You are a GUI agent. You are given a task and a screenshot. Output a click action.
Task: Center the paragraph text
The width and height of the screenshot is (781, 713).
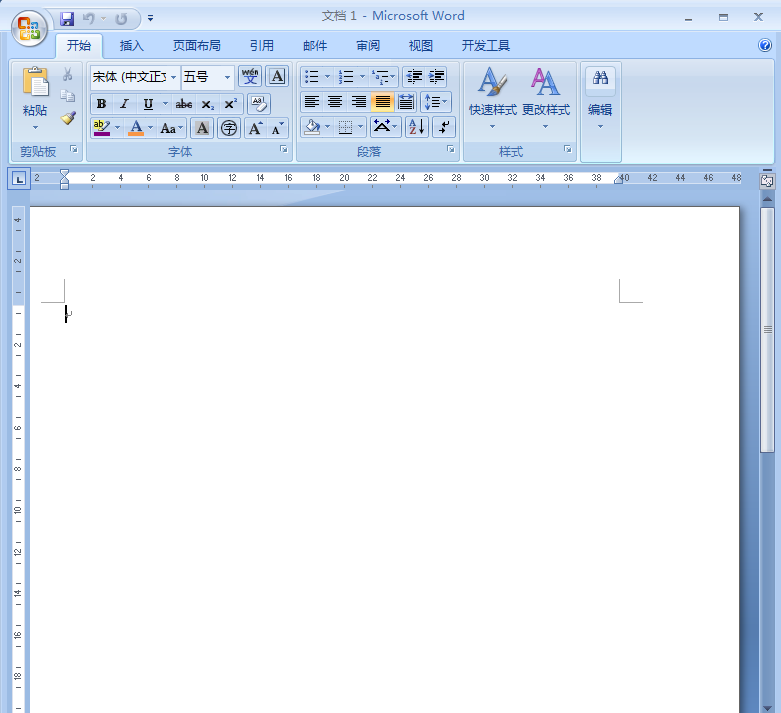[335, 102]
